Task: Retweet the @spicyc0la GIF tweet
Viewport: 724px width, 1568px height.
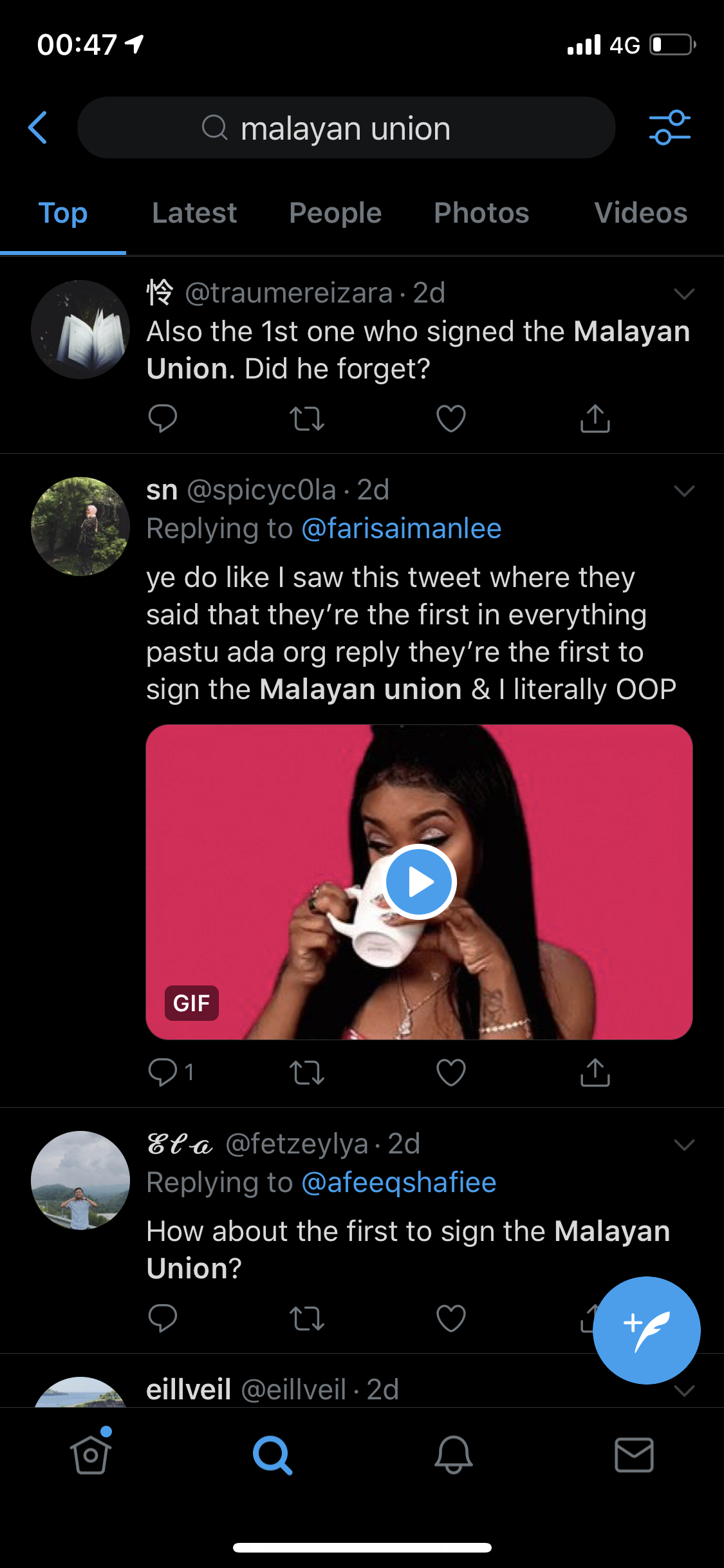Action: [306, 1072]
